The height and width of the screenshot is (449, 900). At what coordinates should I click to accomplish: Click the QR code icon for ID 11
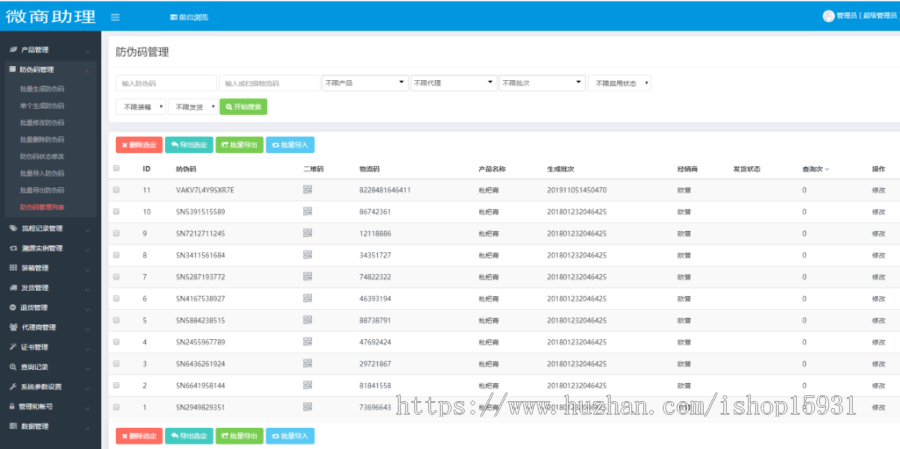(307, 190)
